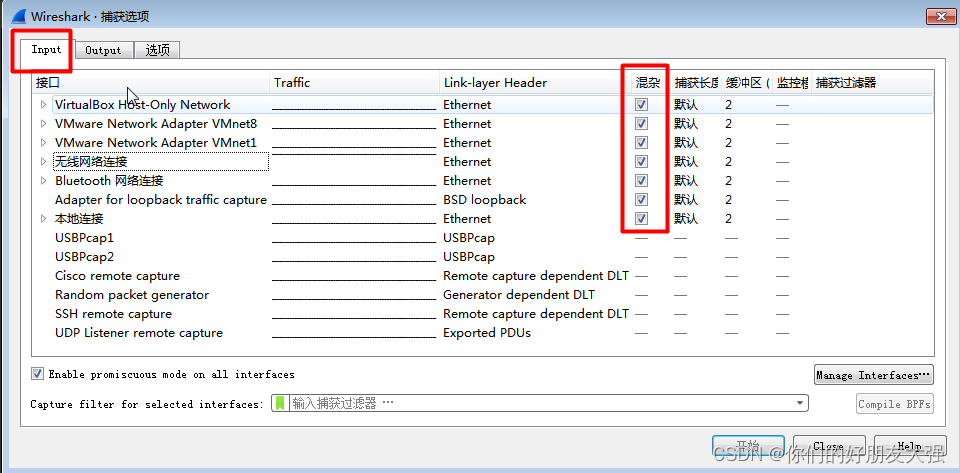Switch to the Input tab

click(47, 50)
